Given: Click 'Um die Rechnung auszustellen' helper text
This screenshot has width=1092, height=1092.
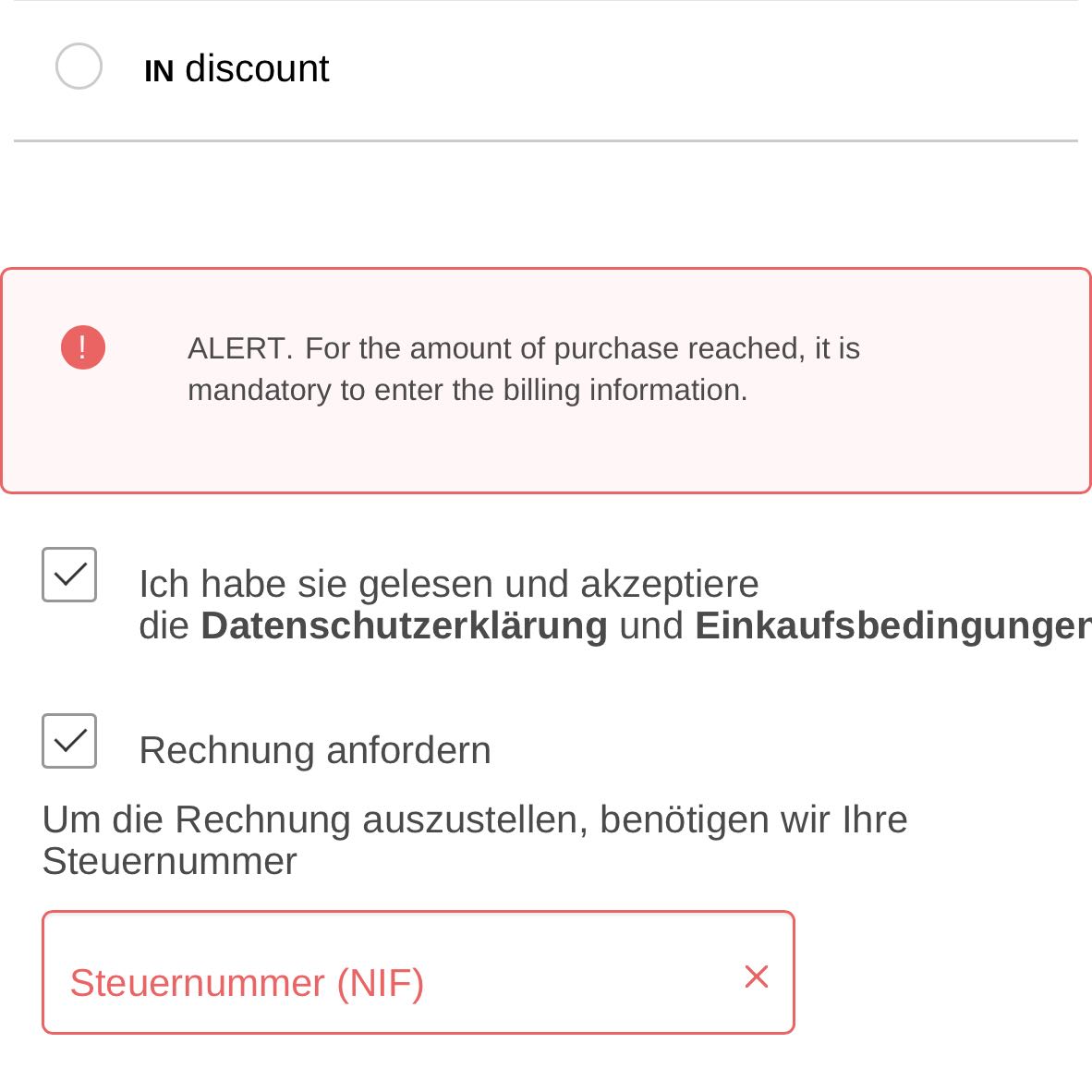Looking at the screenshot, I should tap(475, 819).
